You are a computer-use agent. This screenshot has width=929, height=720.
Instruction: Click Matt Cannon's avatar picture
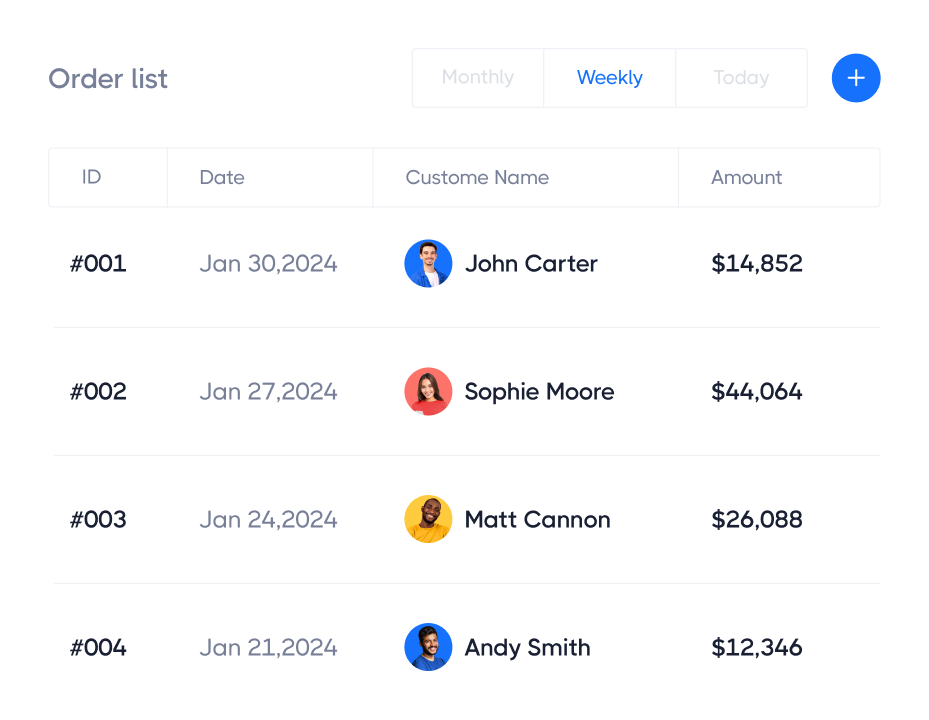(x=428, y=519)
